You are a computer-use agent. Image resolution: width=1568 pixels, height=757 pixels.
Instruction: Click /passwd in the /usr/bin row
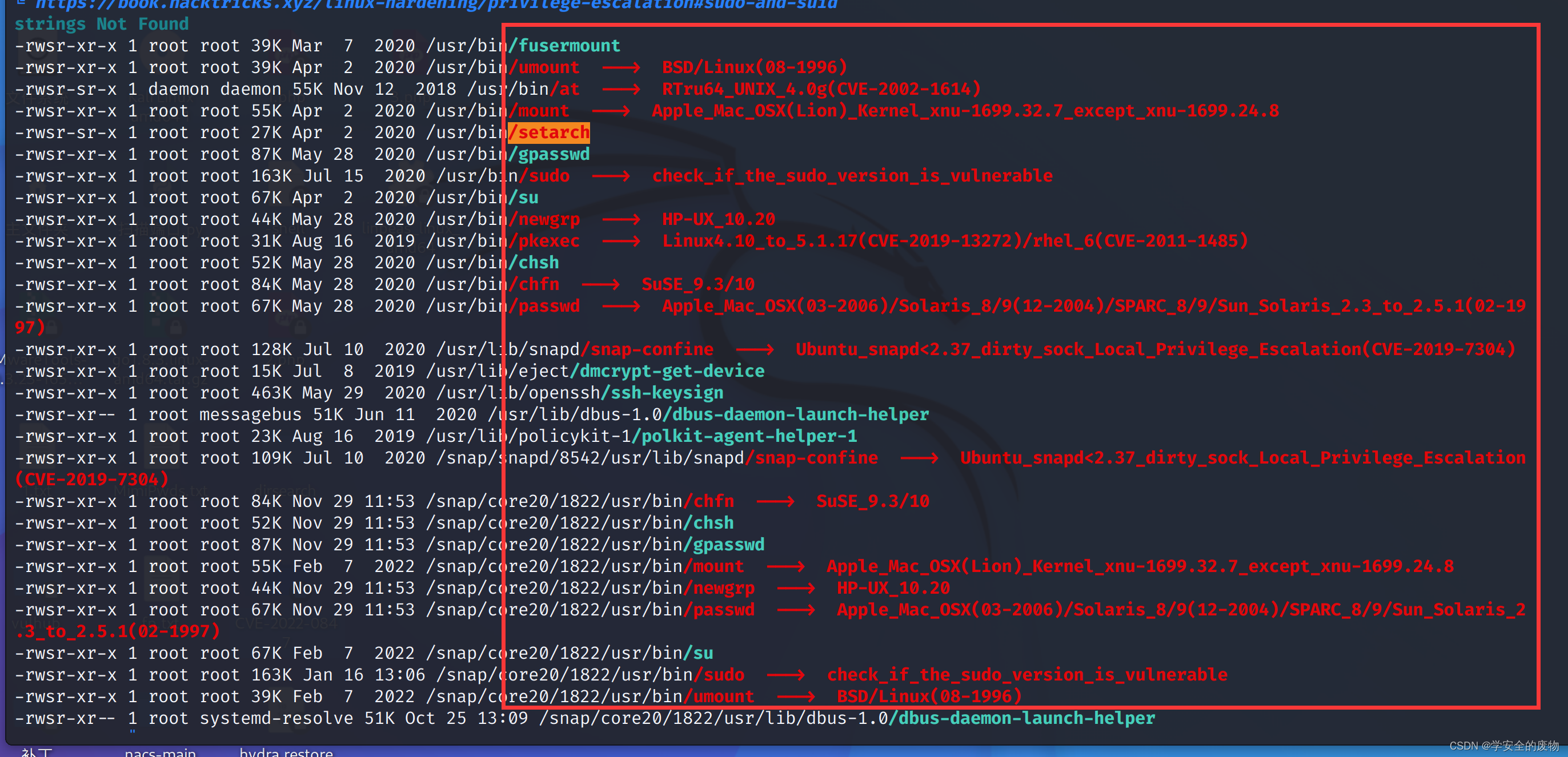[x=544, y=307]
